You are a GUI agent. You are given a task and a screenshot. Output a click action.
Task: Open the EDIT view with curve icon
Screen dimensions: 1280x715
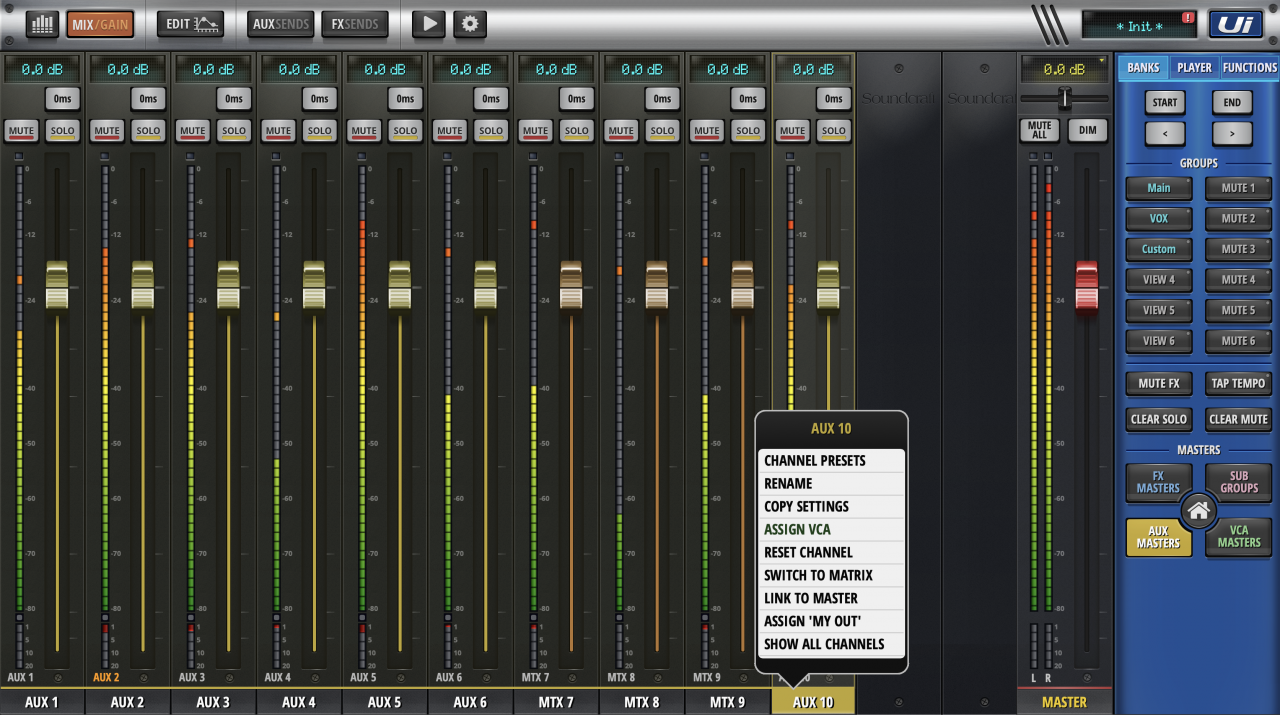(190, 24)
